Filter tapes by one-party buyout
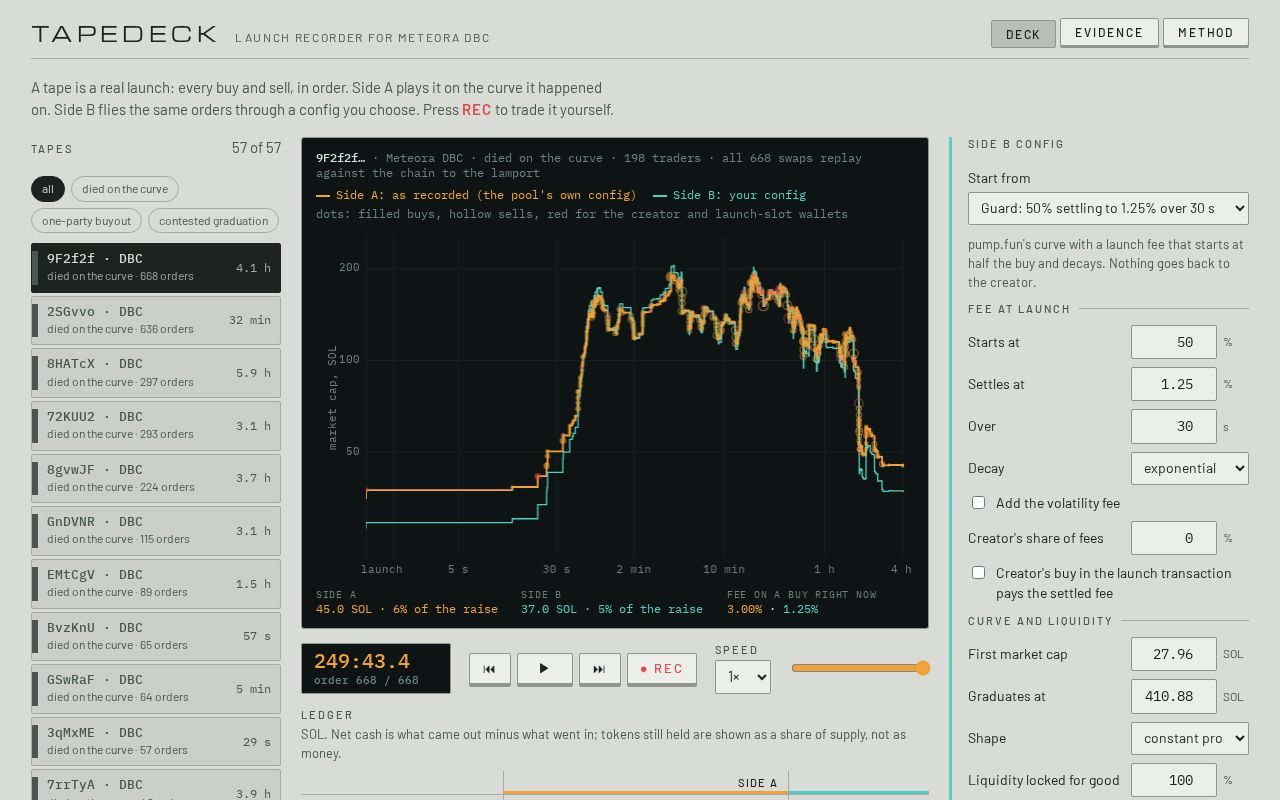1280x800 pixels. click(x=87, y=221)
